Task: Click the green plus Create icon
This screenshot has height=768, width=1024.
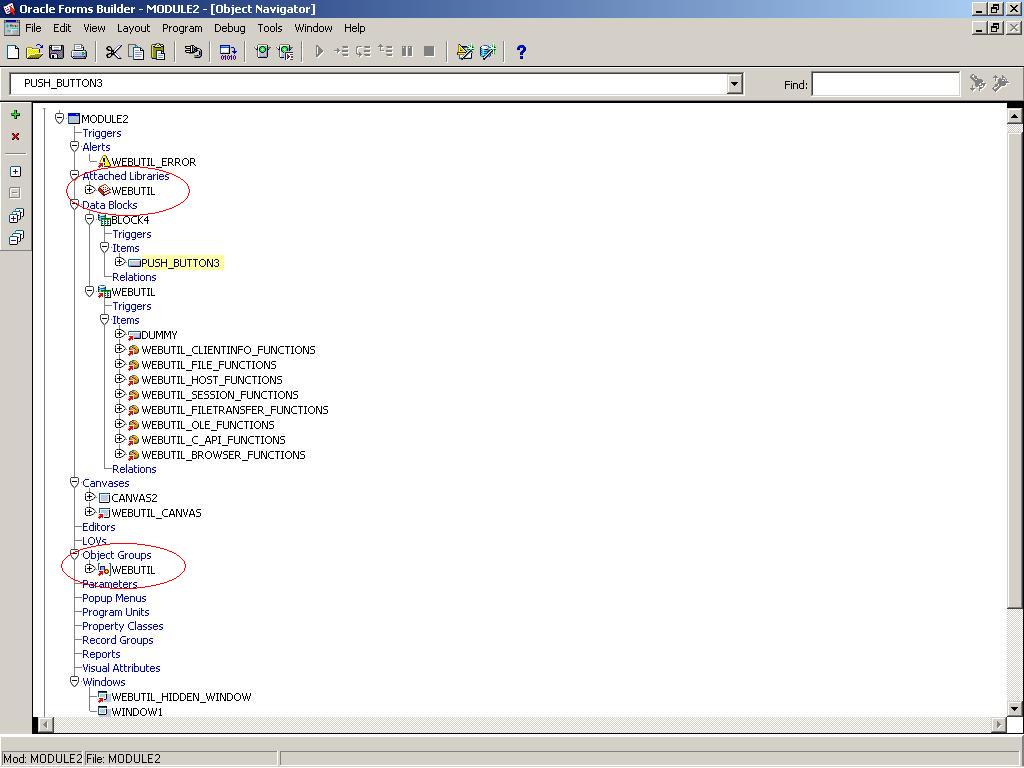Action: tap(16, 115)
